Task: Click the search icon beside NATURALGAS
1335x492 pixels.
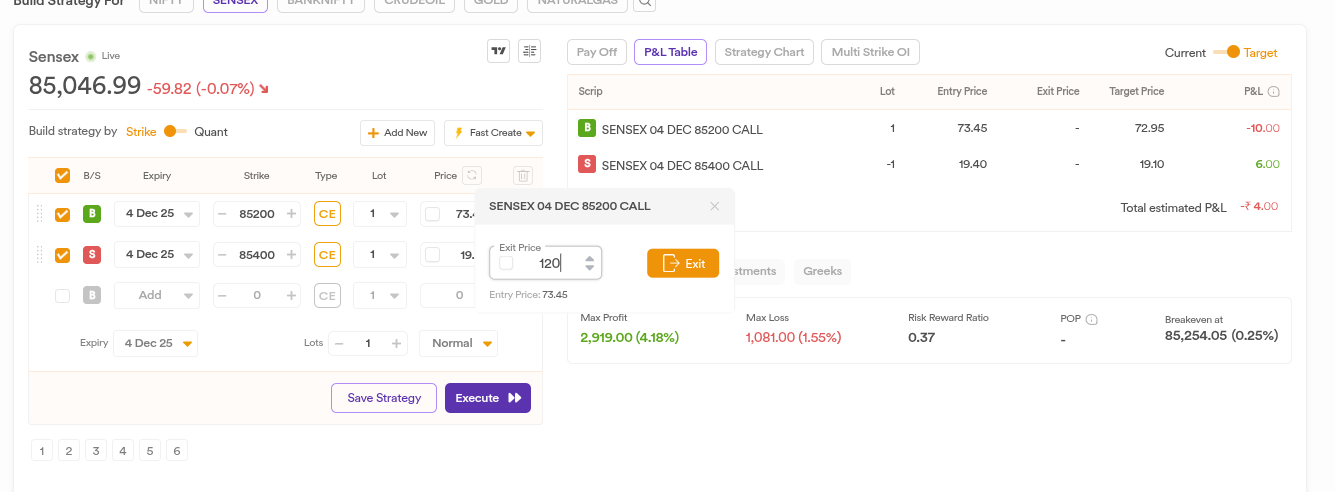Action: point(646,3)
